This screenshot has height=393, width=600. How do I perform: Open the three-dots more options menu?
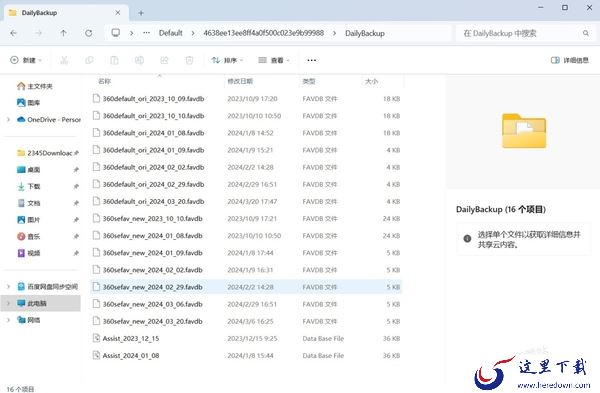(311, 60)
